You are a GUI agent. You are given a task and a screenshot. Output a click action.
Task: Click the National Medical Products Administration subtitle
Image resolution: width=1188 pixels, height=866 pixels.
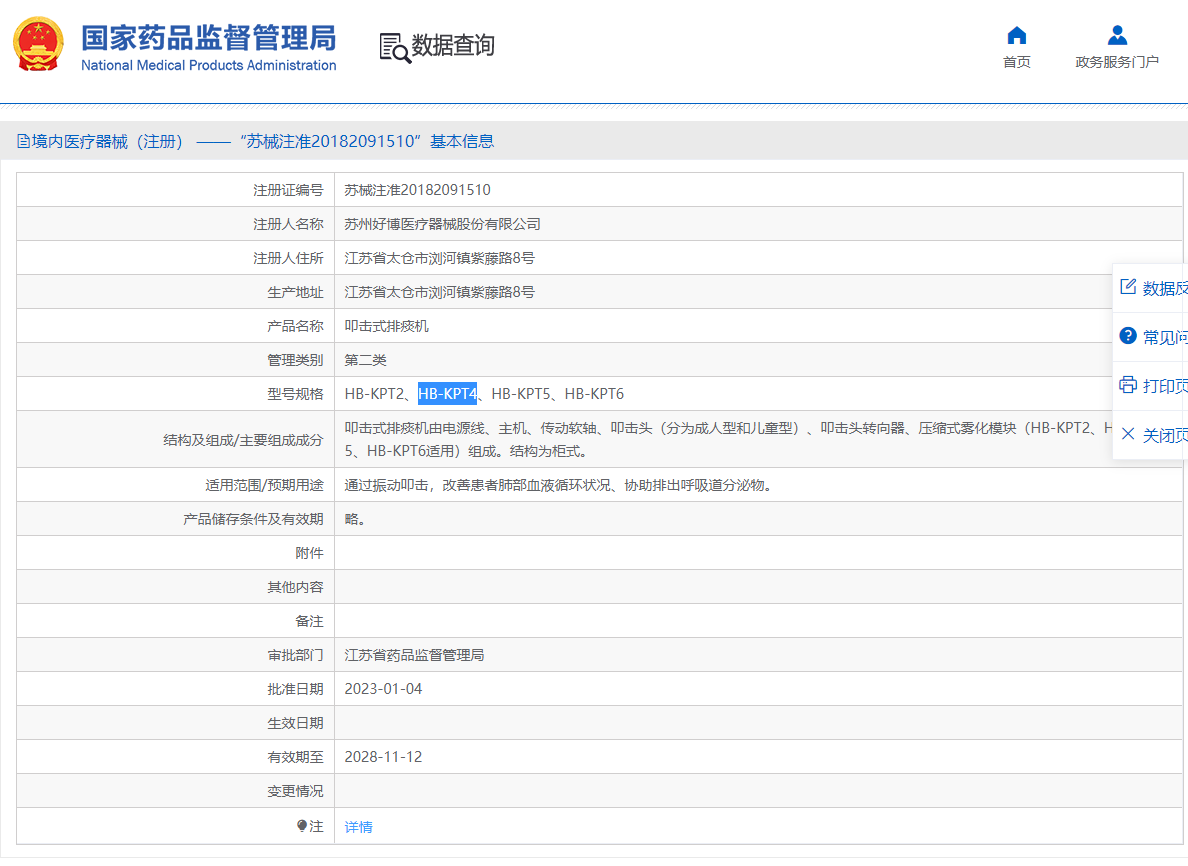208,65
